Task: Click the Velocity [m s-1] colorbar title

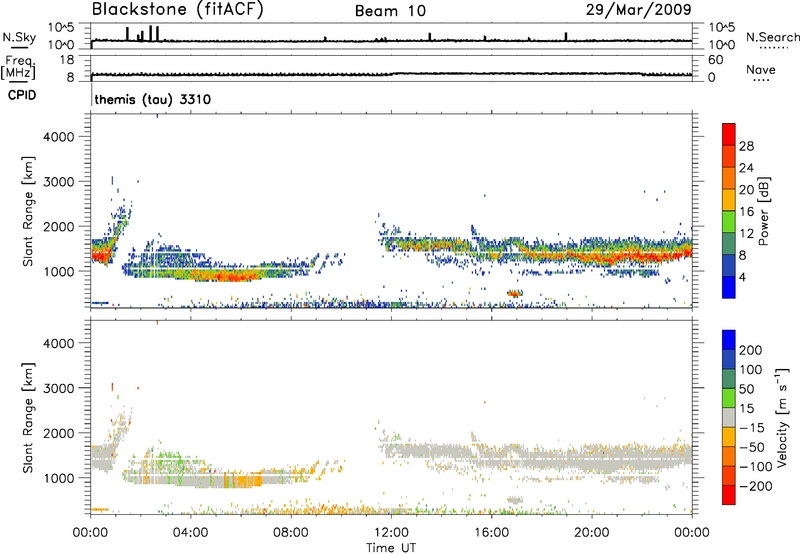Action: coord(782,417)
